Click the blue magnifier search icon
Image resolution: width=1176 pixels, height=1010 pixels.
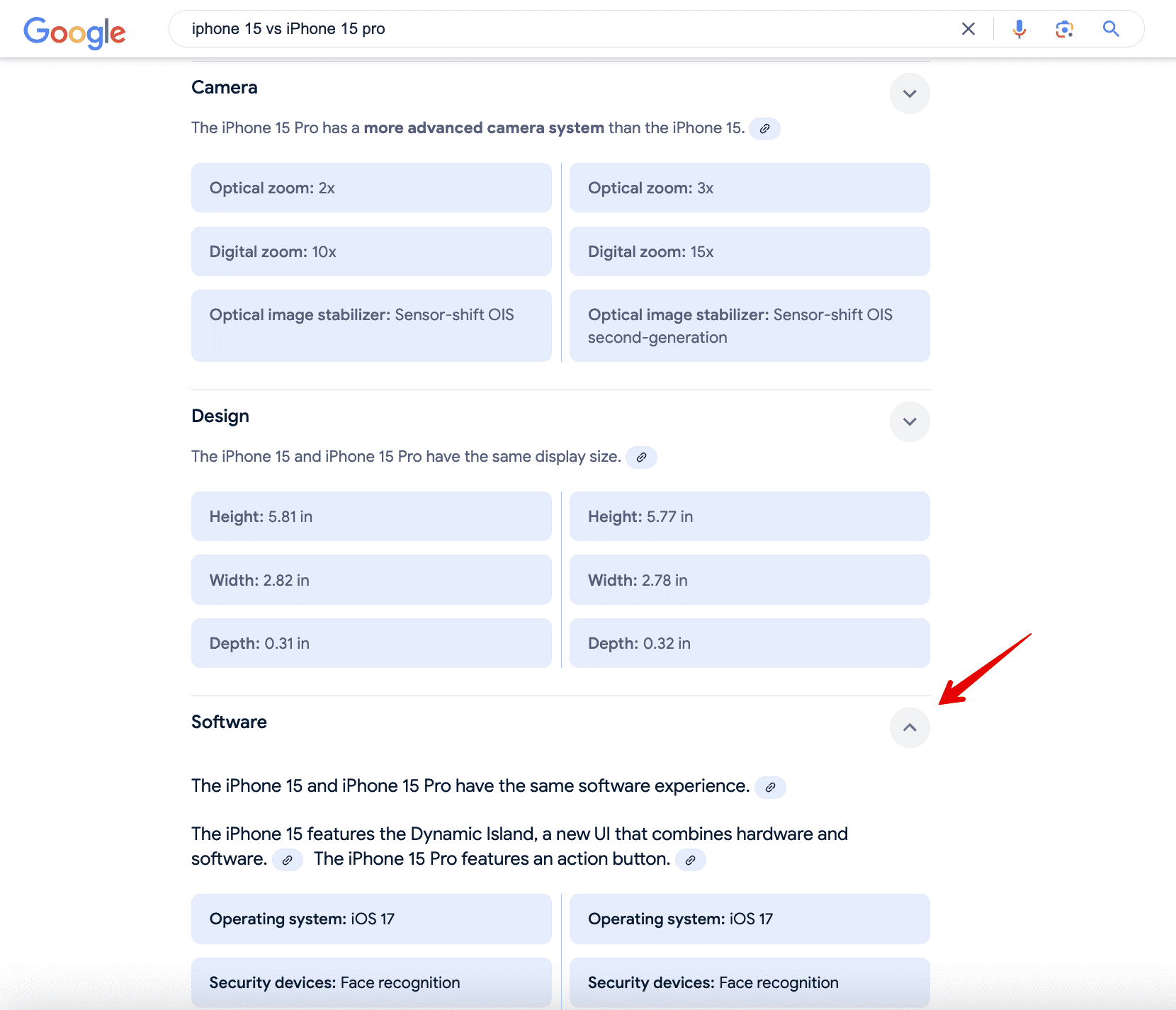[1111, 29]
